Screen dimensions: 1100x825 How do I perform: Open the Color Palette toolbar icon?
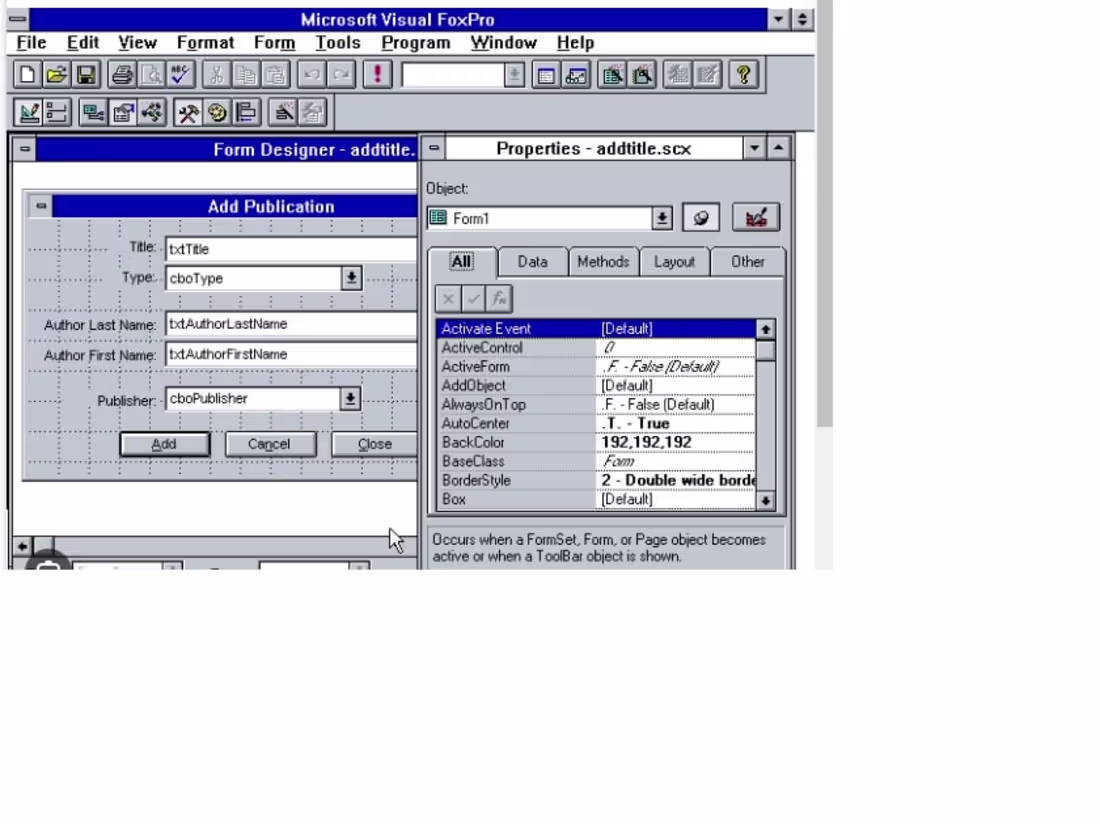[217, 112]
